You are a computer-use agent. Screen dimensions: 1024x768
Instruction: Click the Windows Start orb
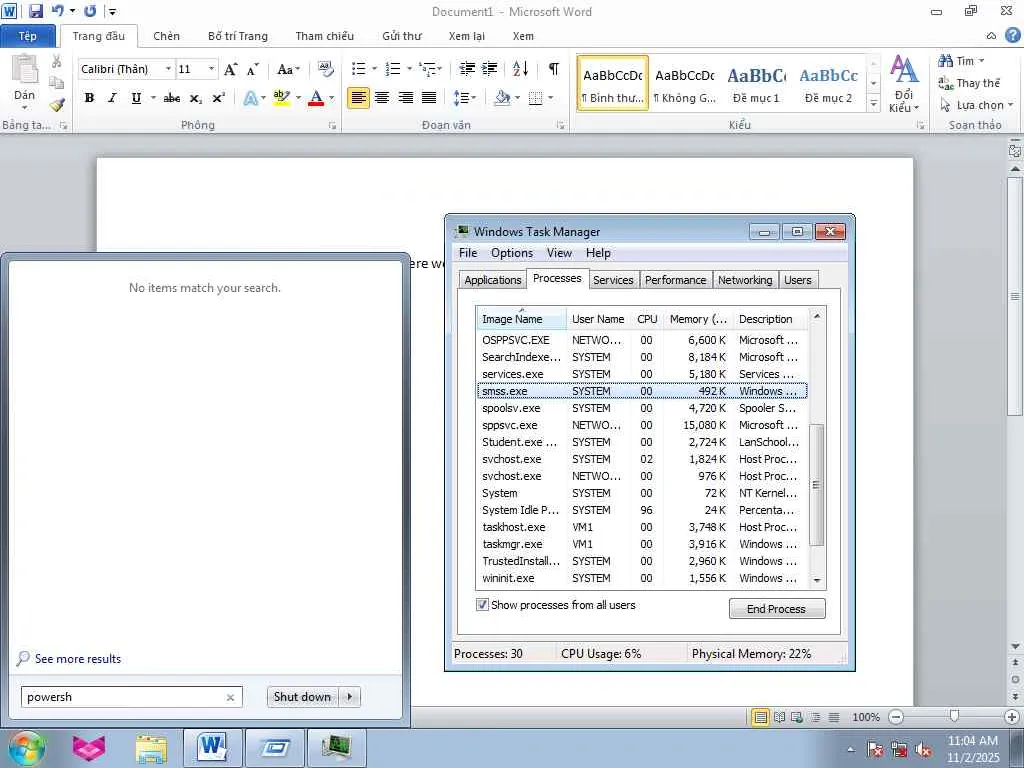click(x=26, y=748)
